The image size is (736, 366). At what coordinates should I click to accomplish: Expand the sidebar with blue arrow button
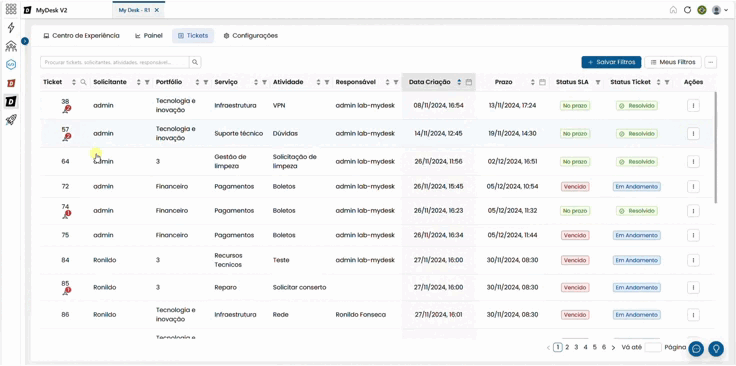point(25,41)
